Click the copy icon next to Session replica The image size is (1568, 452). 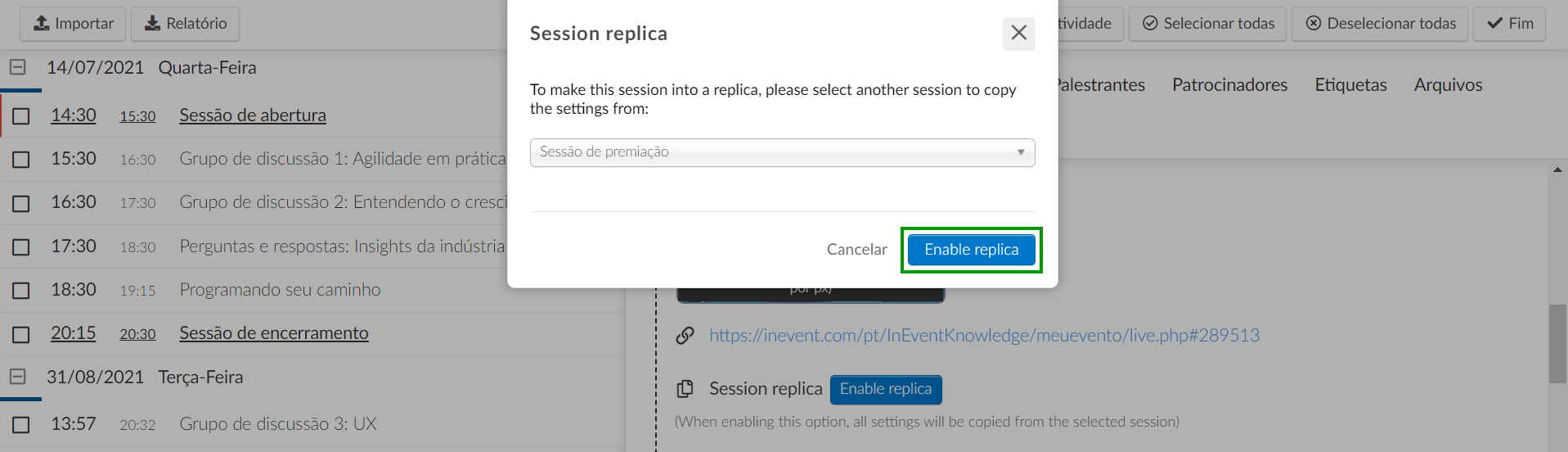[685, 389]
